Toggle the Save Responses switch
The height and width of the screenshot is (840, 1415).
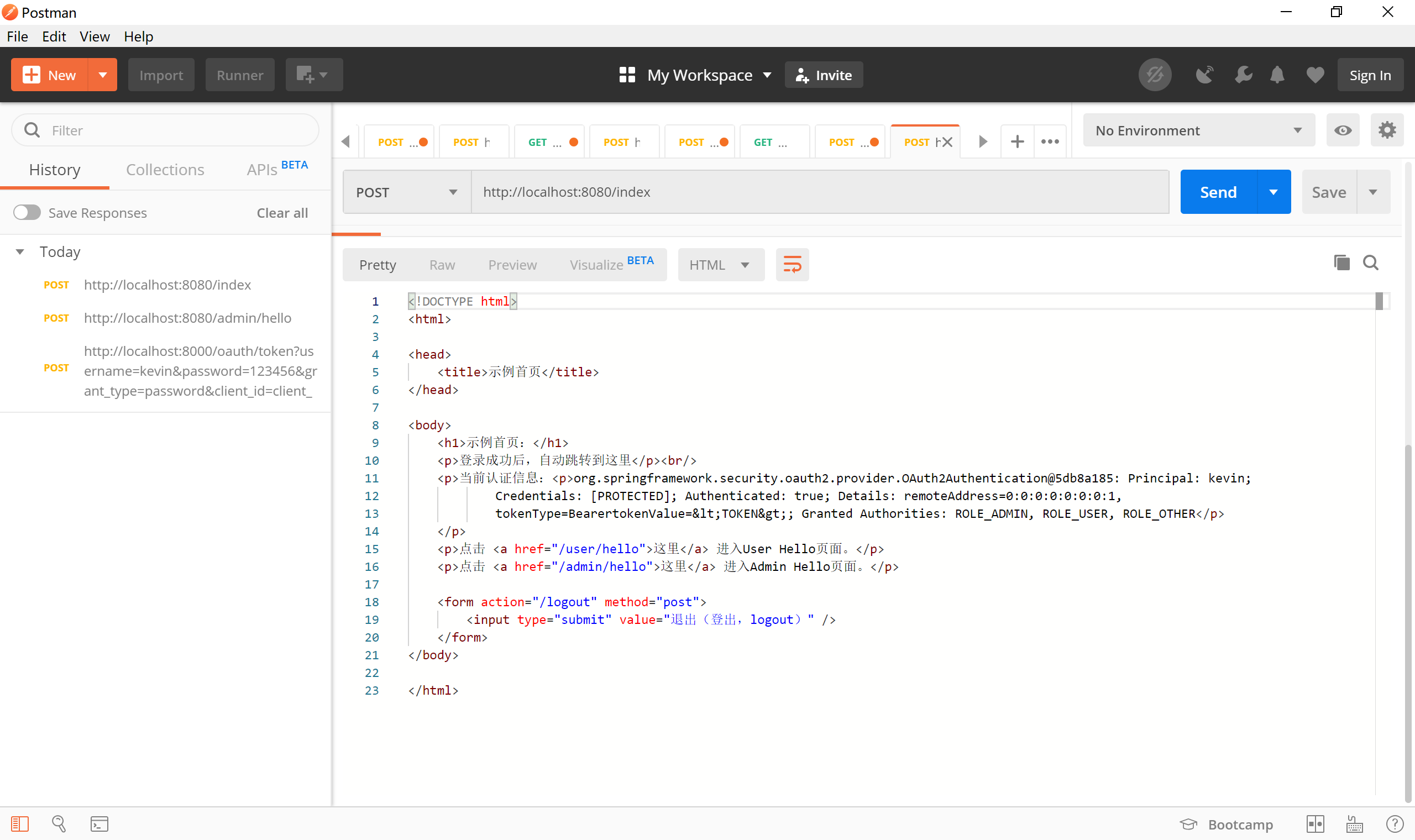pos(26,213)
